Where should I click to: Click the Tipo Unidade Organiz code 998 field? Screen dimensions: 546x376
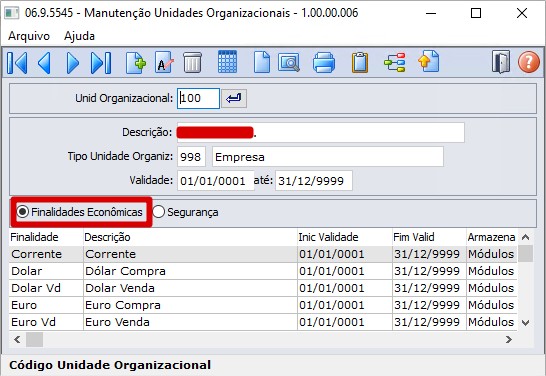coord(191,157)
